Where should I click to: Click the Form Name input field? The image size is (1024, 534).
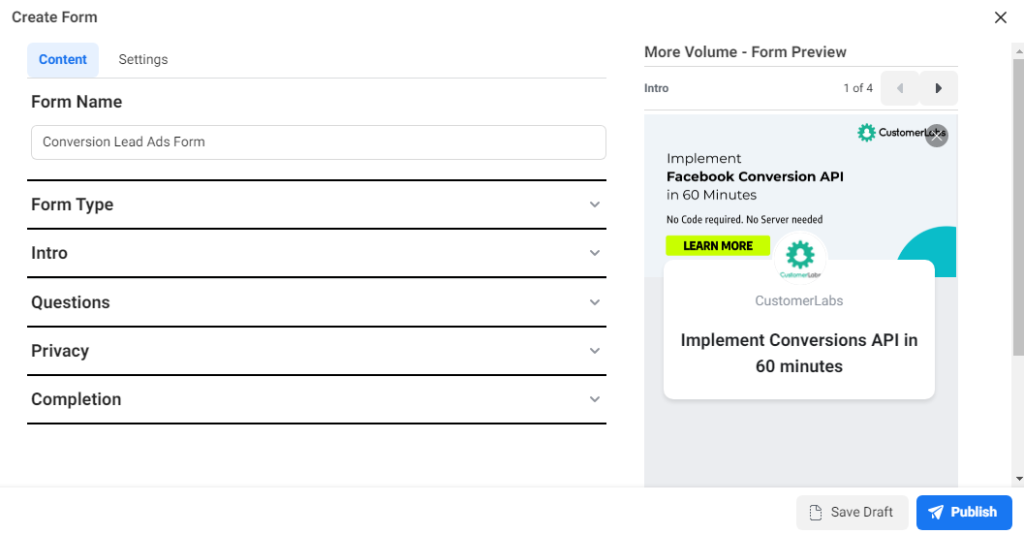(x=319, y=142)
